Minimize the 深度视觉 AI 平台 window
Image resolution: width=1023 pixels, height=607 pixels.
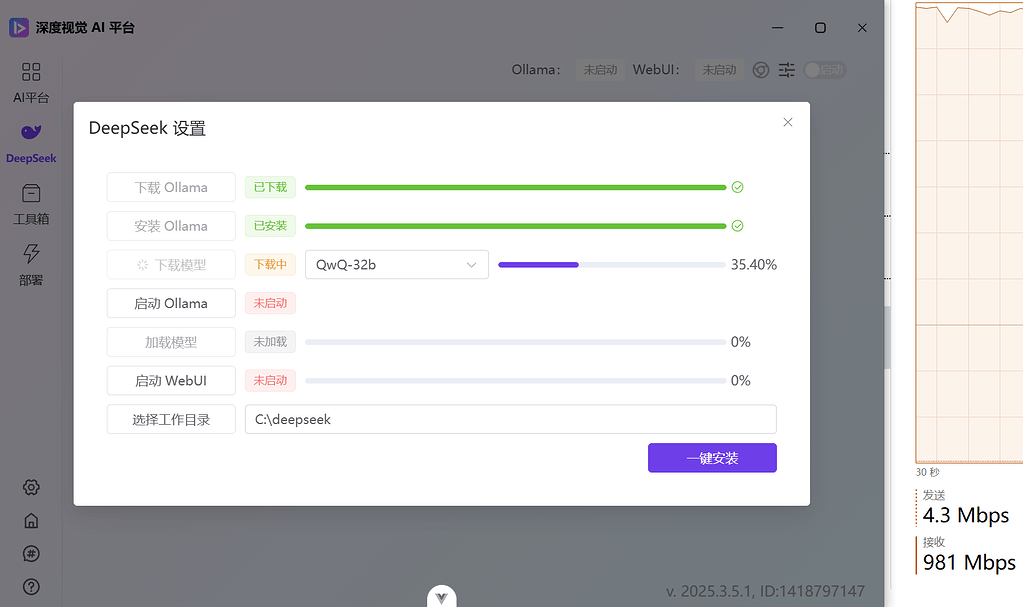(x=778, y=27)
